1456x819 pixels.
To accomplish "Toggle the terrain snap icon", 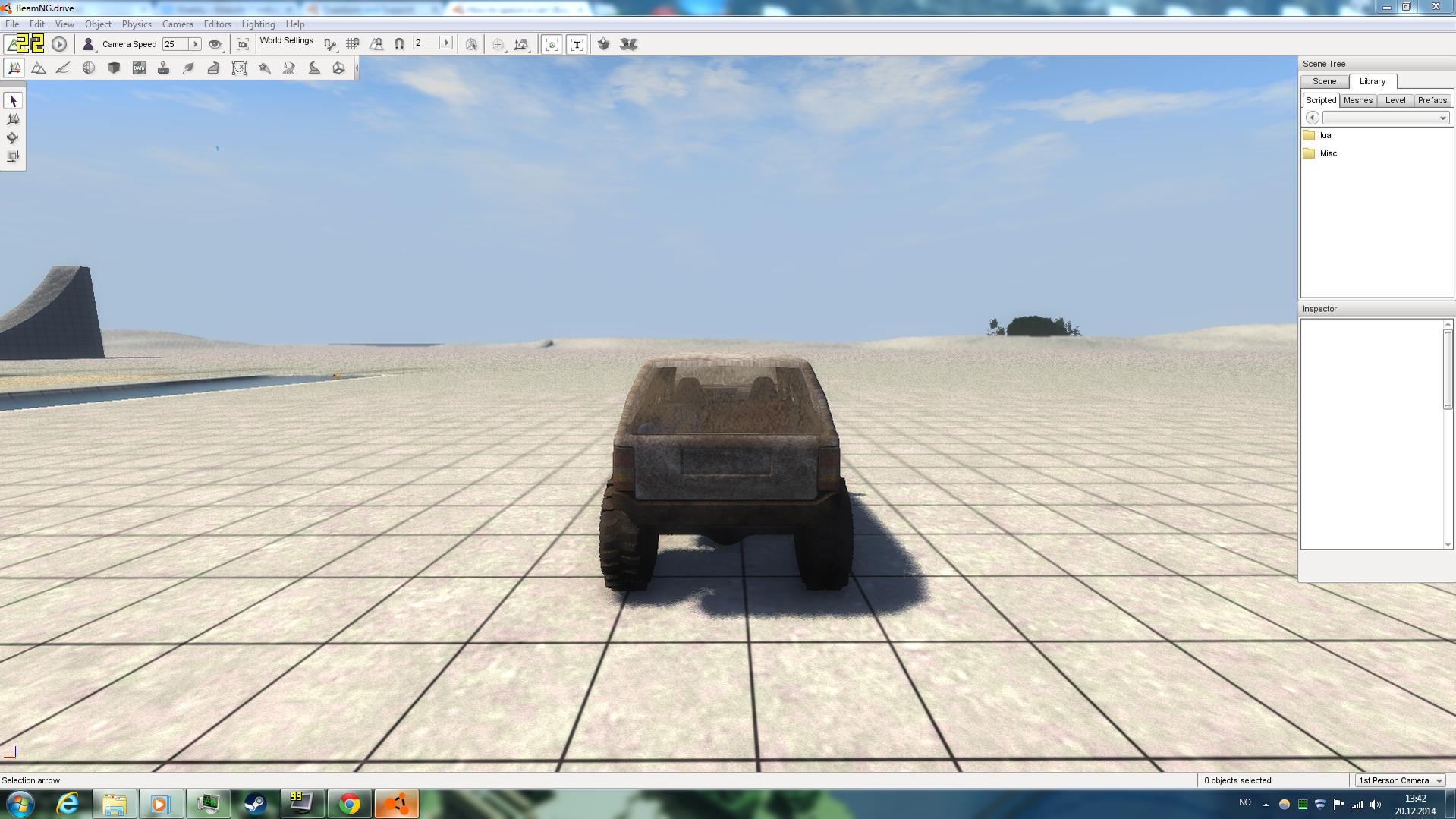I will point(376,44).
